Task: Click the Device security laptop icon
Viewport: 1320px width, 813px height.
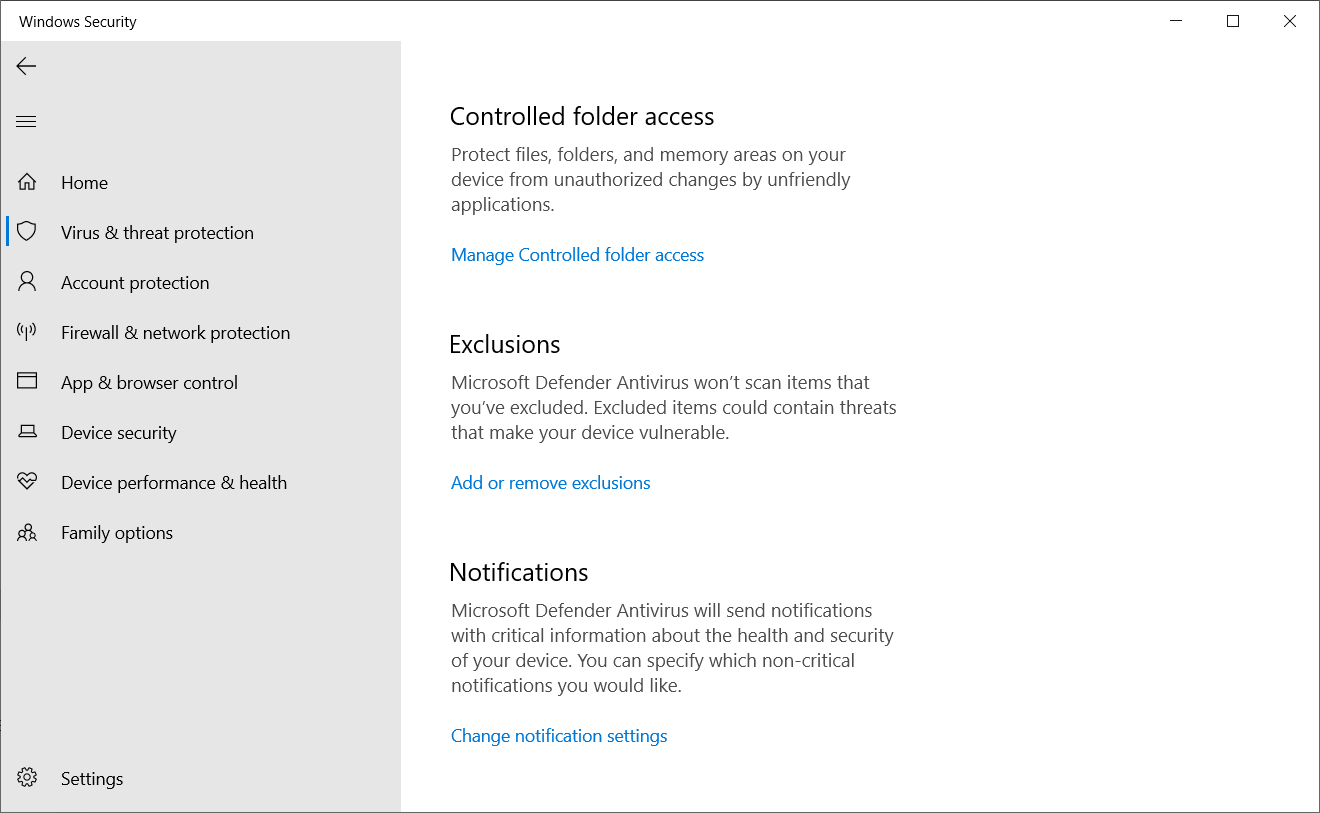Action: (27, 432)
